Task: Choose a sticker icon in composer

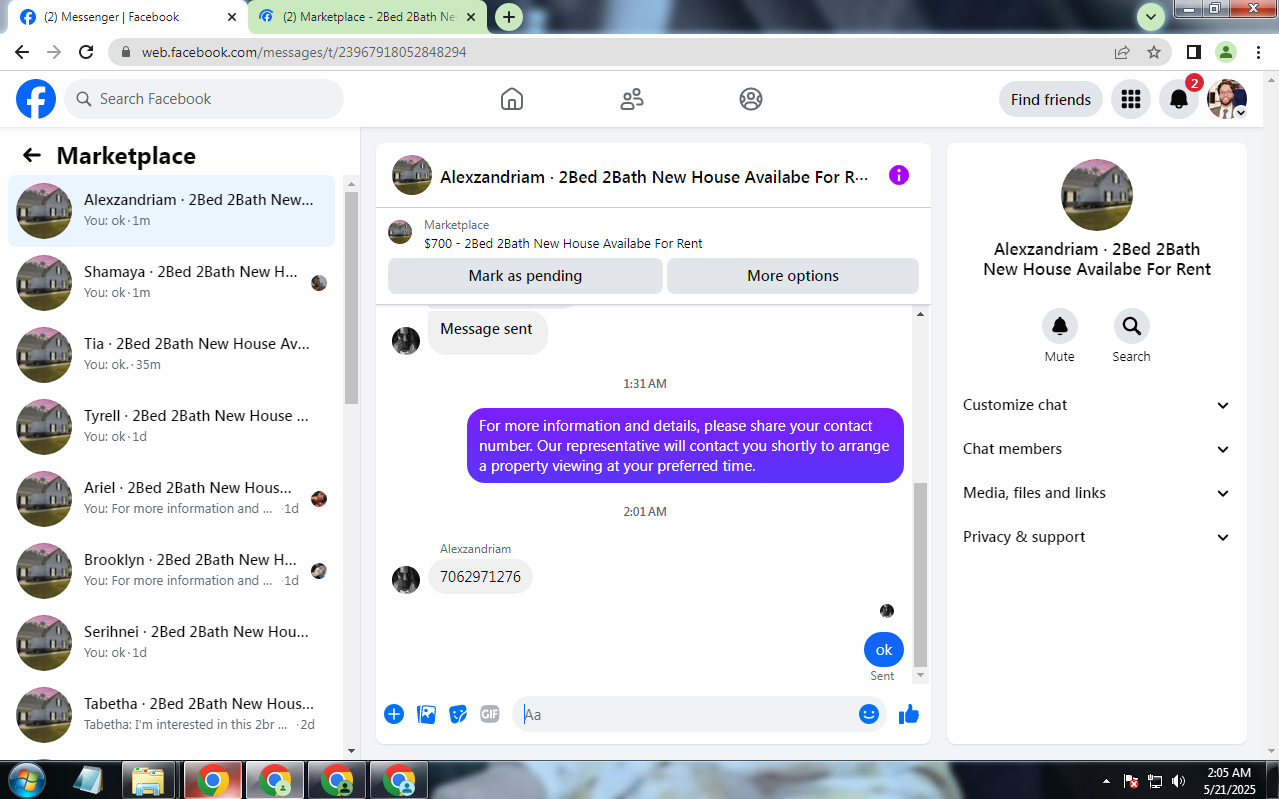Action: click(458, 714)
